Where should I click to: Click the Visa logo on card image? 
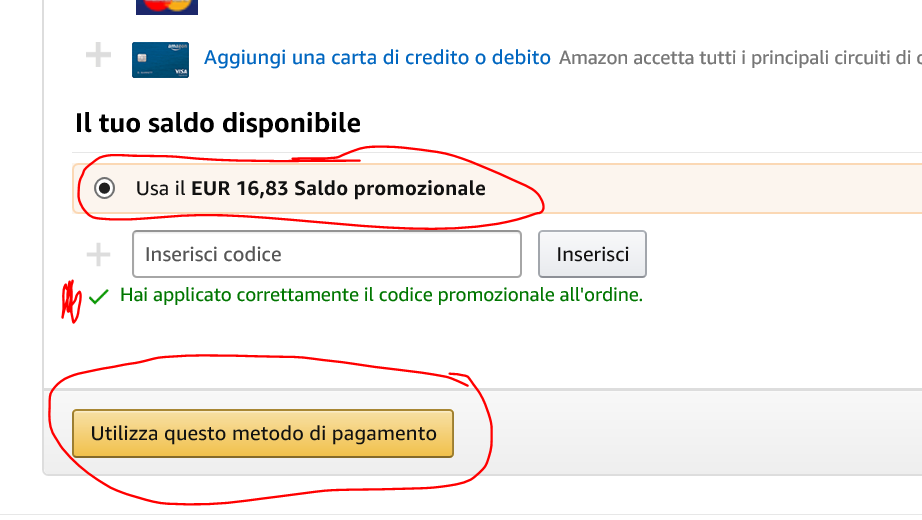[180, 72]
